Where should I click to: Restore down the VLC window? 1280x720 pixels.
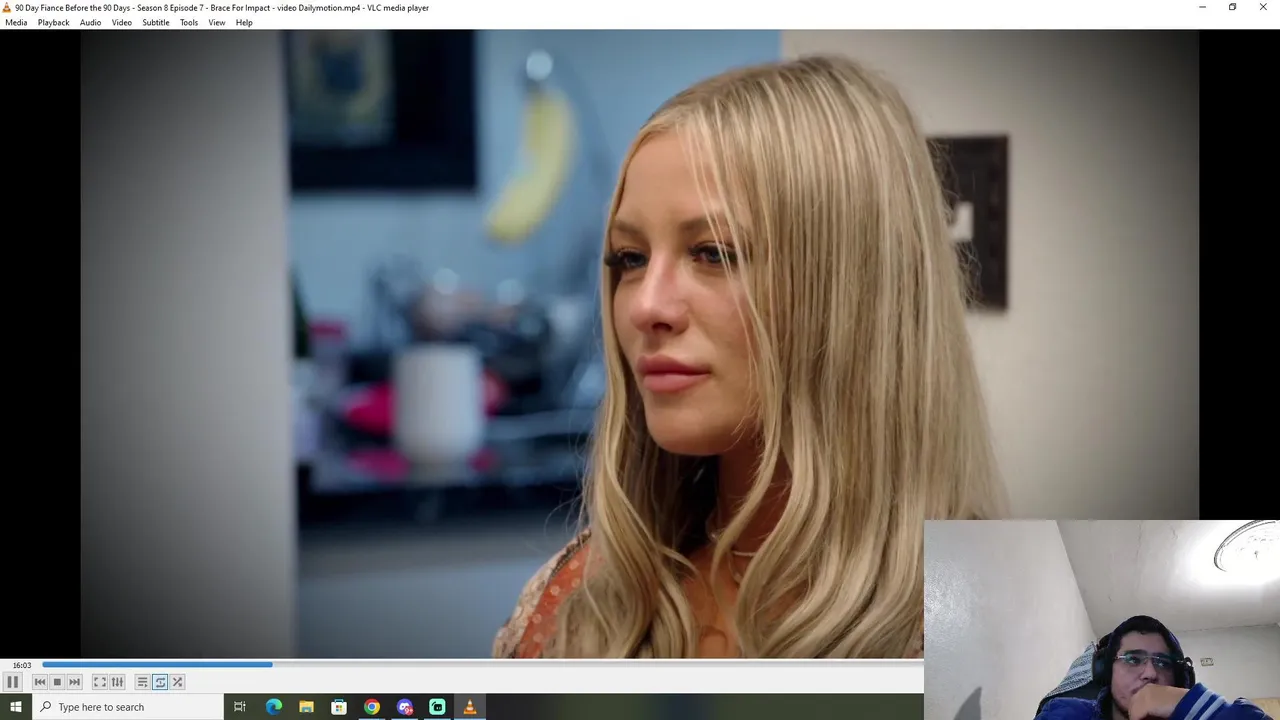click(x=1232, y=7)
